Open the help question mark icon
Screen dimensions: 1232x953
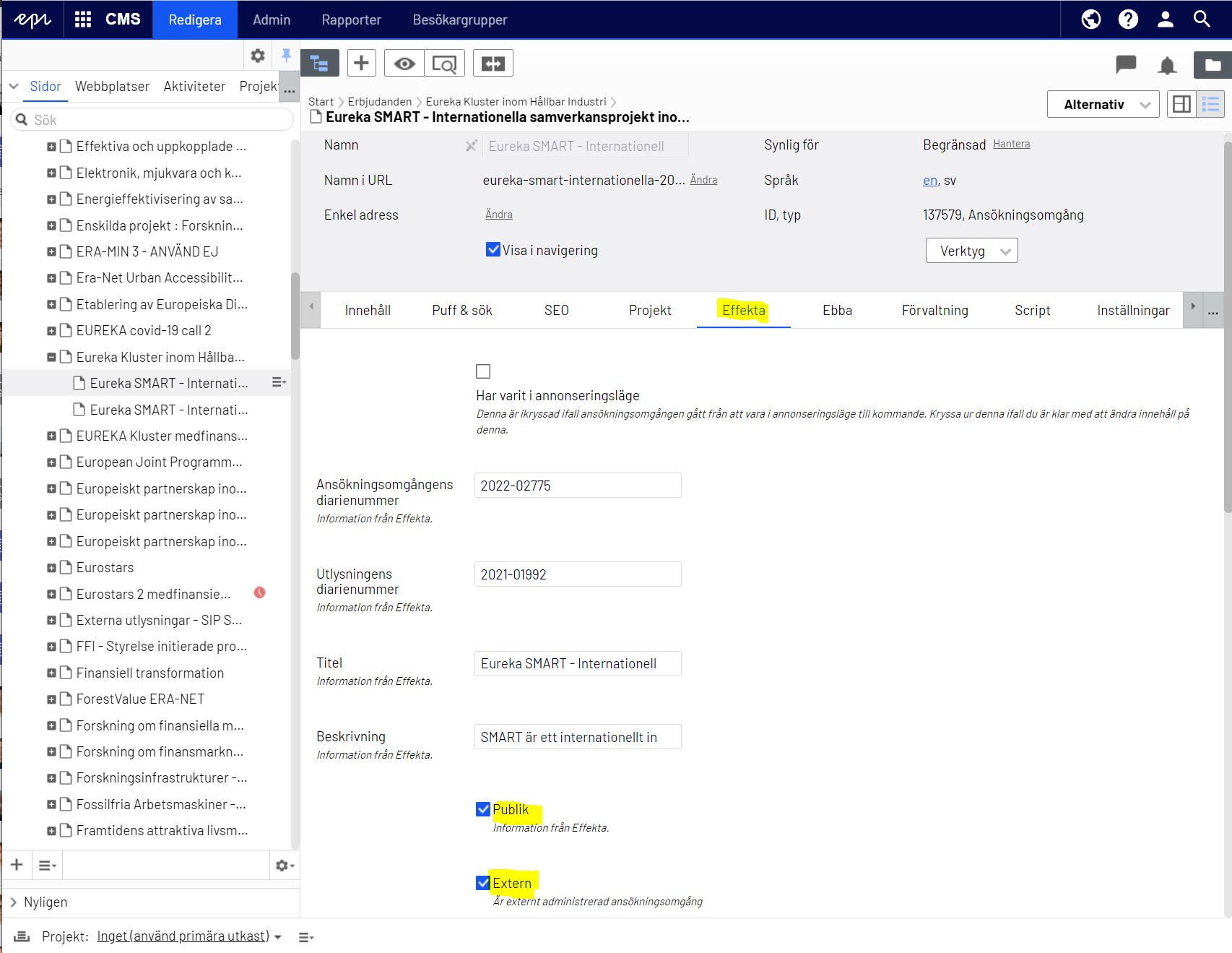point(1128,20)
